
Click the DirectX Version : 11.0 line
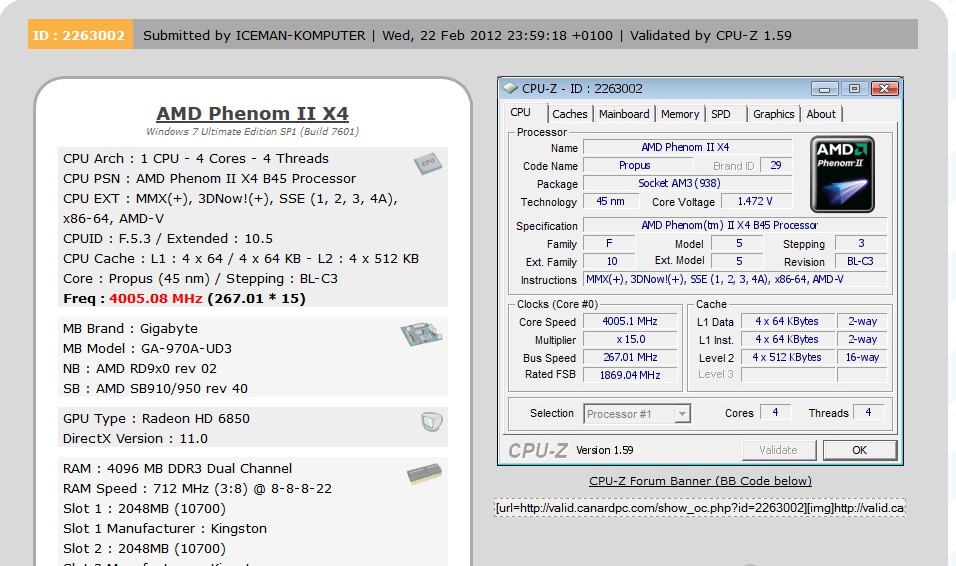[135, 439]
